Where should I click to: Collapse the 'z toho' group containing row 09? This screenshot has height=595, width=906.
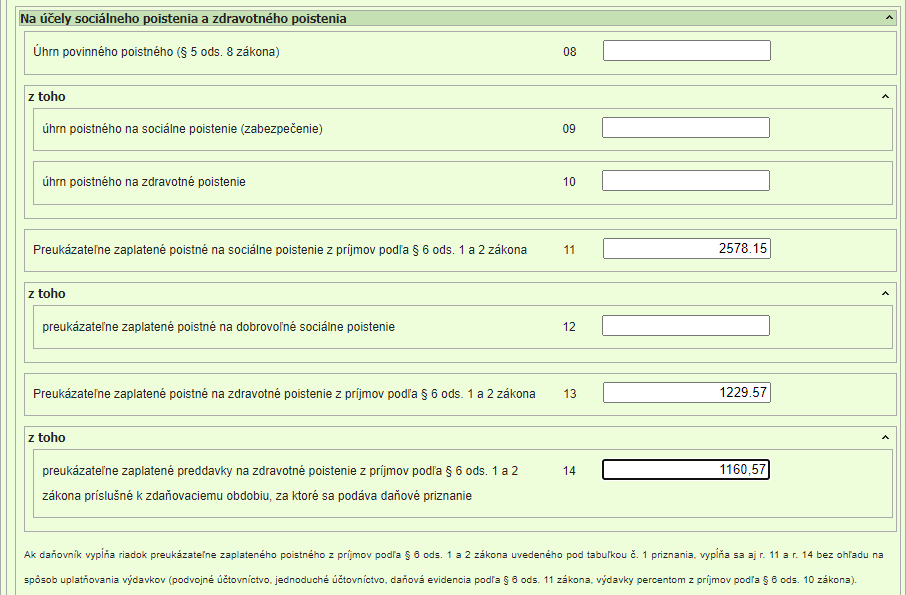[884, 96]
